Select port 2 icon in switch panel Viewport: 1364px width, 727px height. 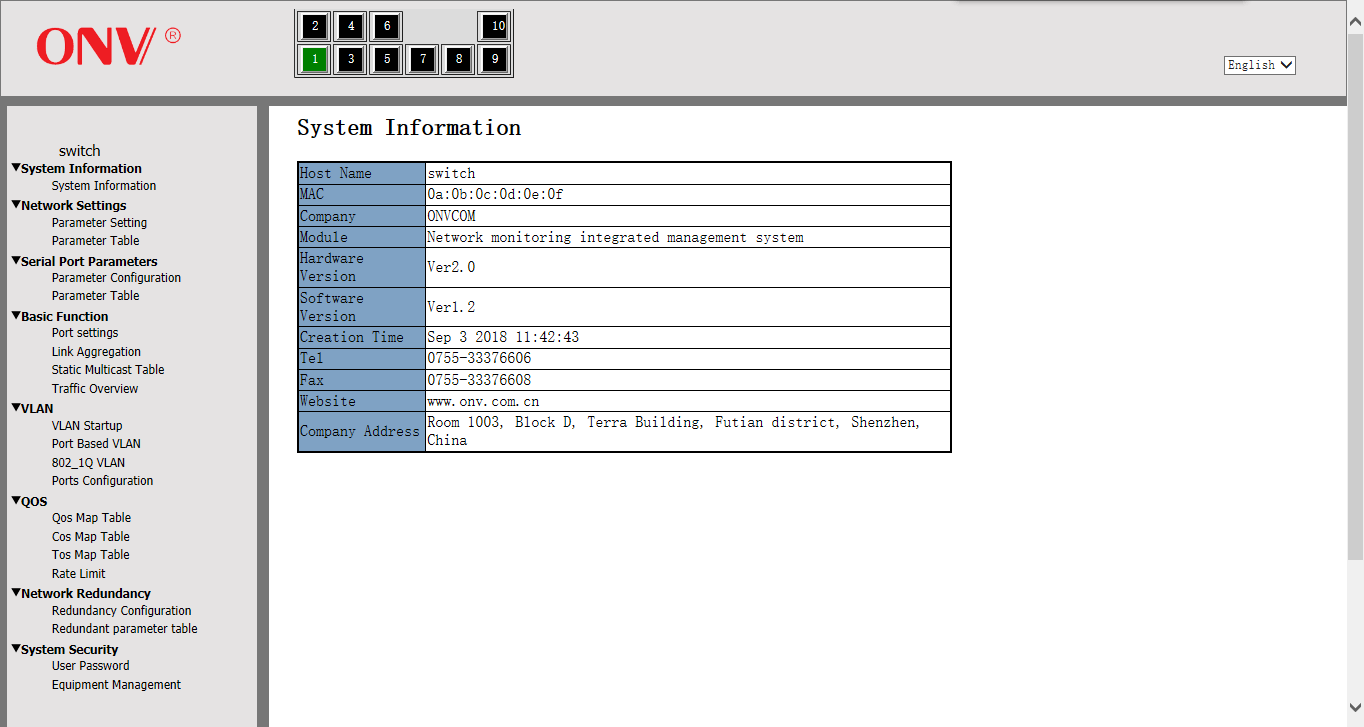point(315,26)
